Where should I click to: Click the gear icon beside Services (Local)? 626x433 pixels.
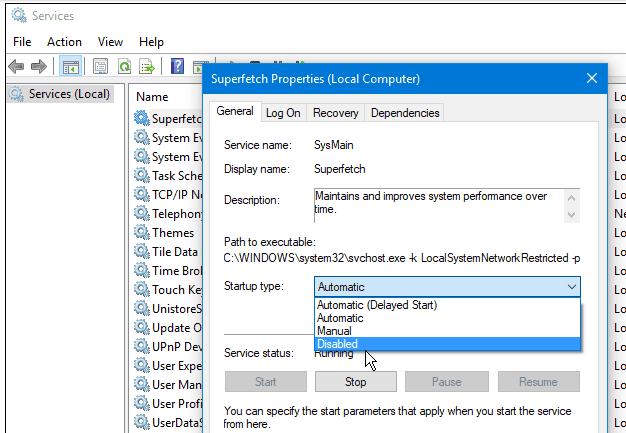coord(16,94)
